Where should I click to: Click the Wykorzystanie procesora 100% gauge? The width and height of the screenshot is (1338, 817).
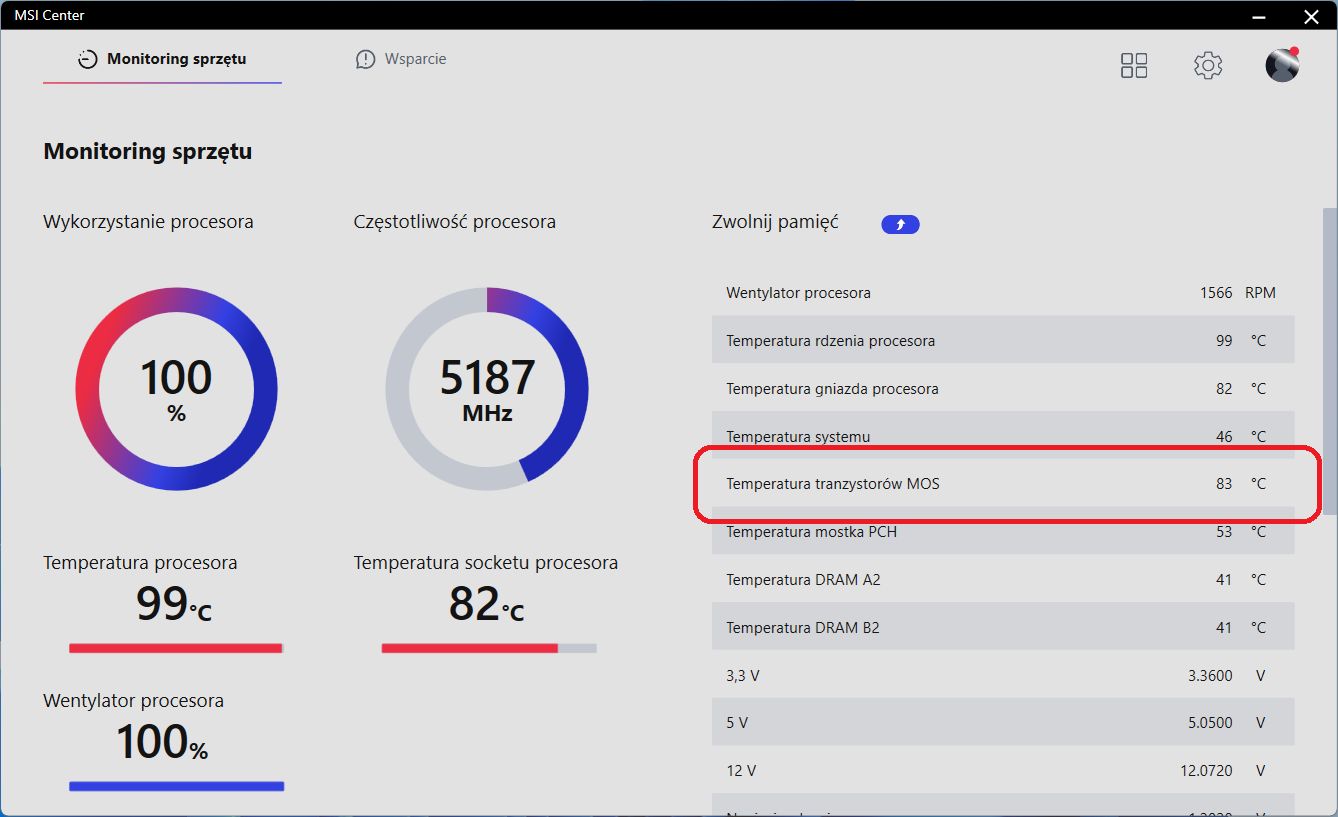click(x=176, y=389)
